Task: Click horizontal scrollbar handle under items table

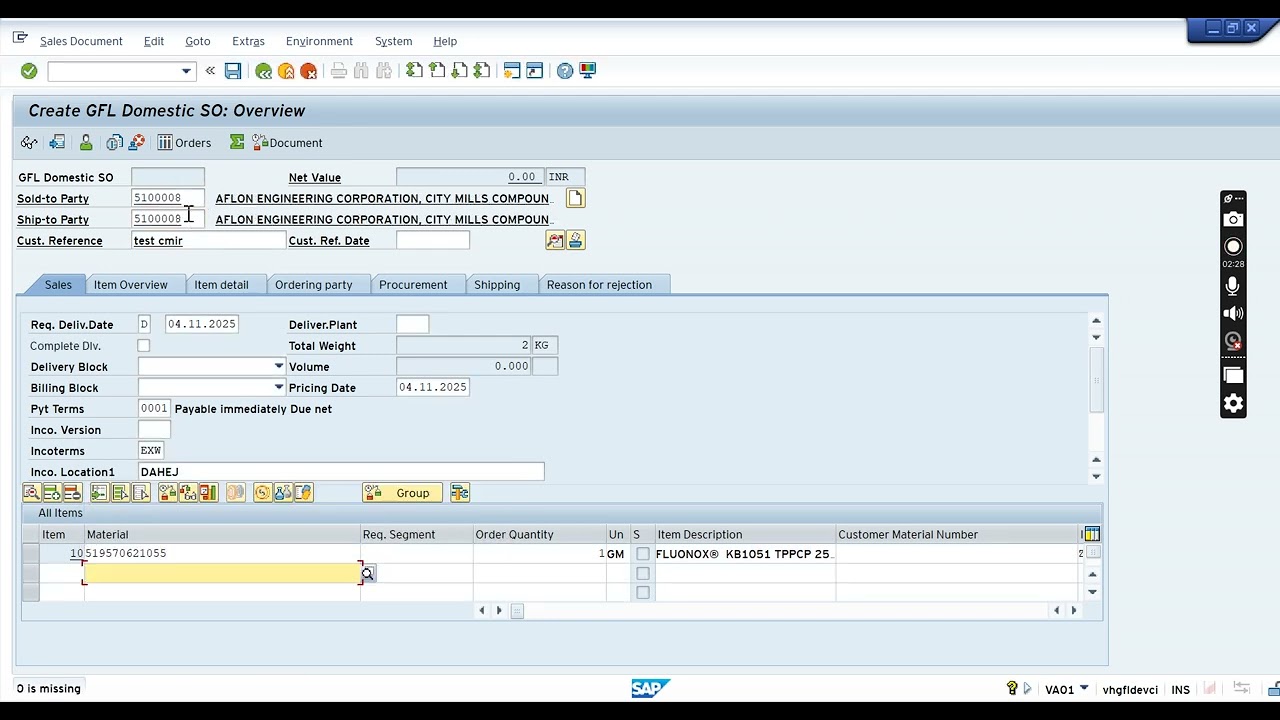Action: point(517,611)
